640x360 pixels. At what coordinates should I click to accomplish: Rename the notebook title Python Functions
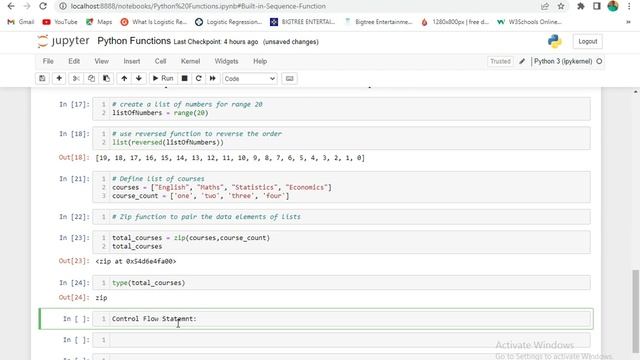pyautogui.click(x=134, y=41)
